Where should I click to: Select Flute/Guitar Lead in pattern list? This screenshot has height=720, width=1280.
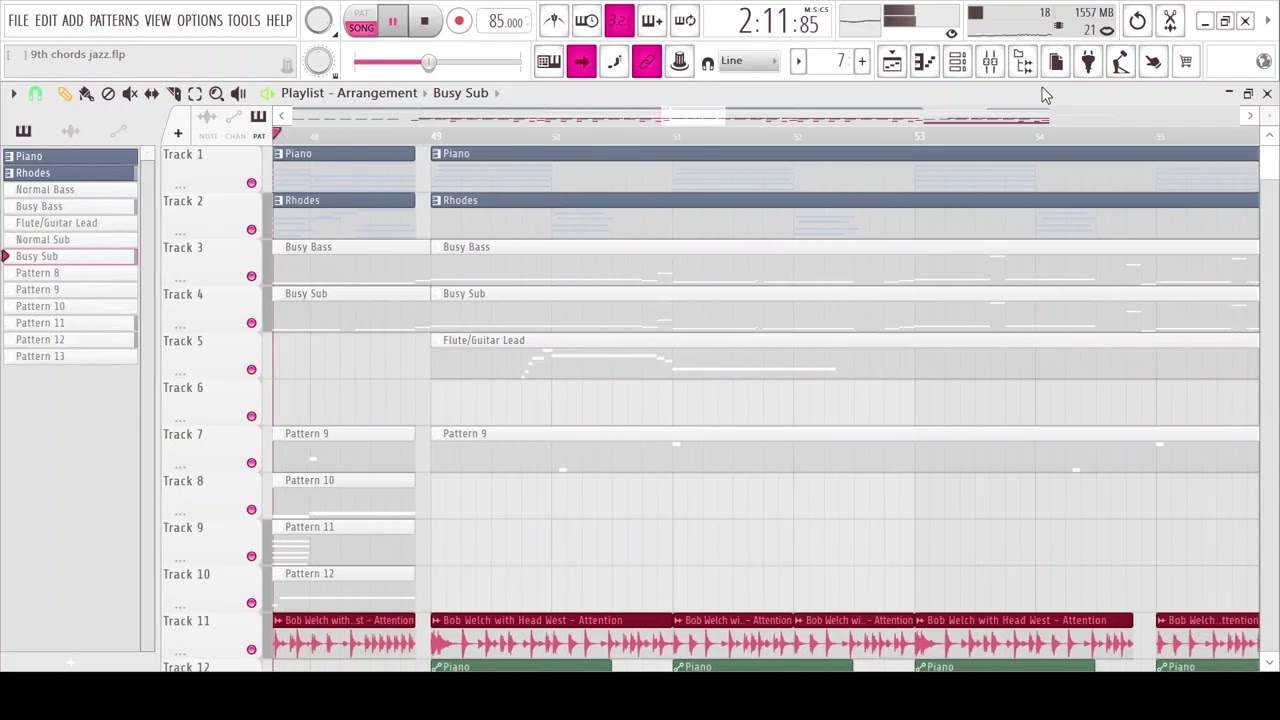click(x=70, y=223)
